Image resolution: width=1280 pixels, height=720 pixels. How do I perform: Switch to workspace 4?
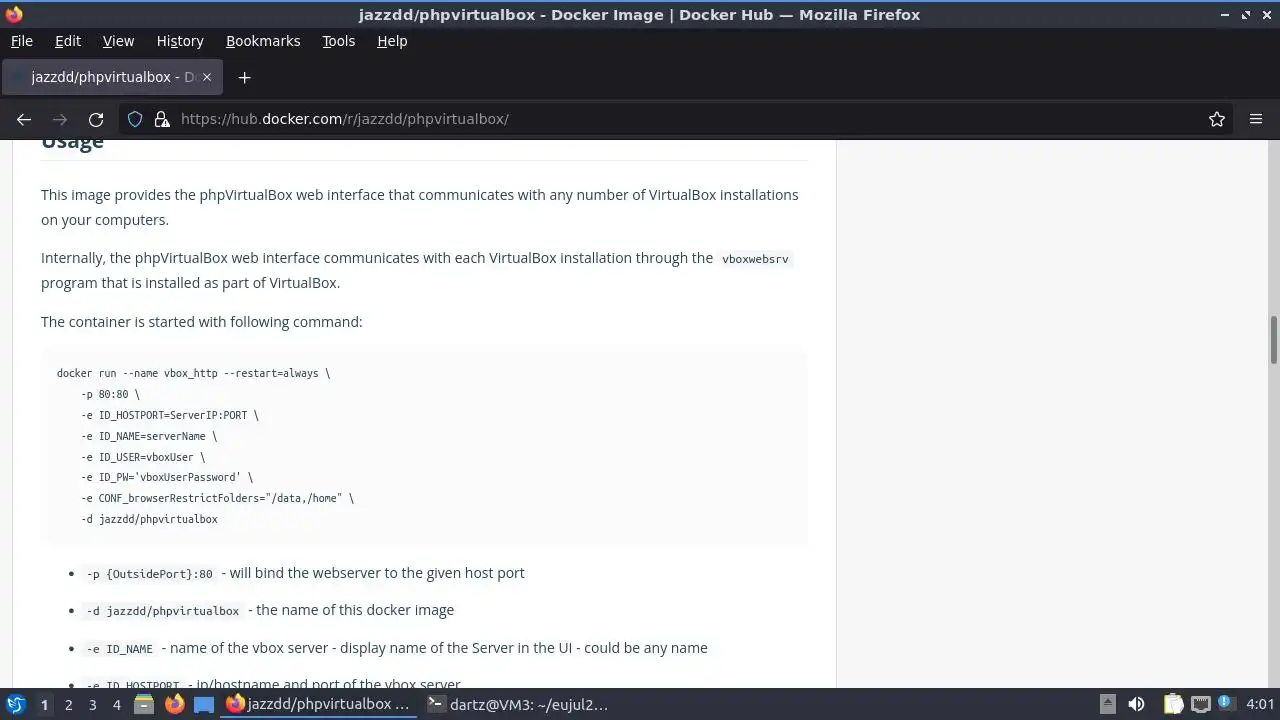(116, 705)
